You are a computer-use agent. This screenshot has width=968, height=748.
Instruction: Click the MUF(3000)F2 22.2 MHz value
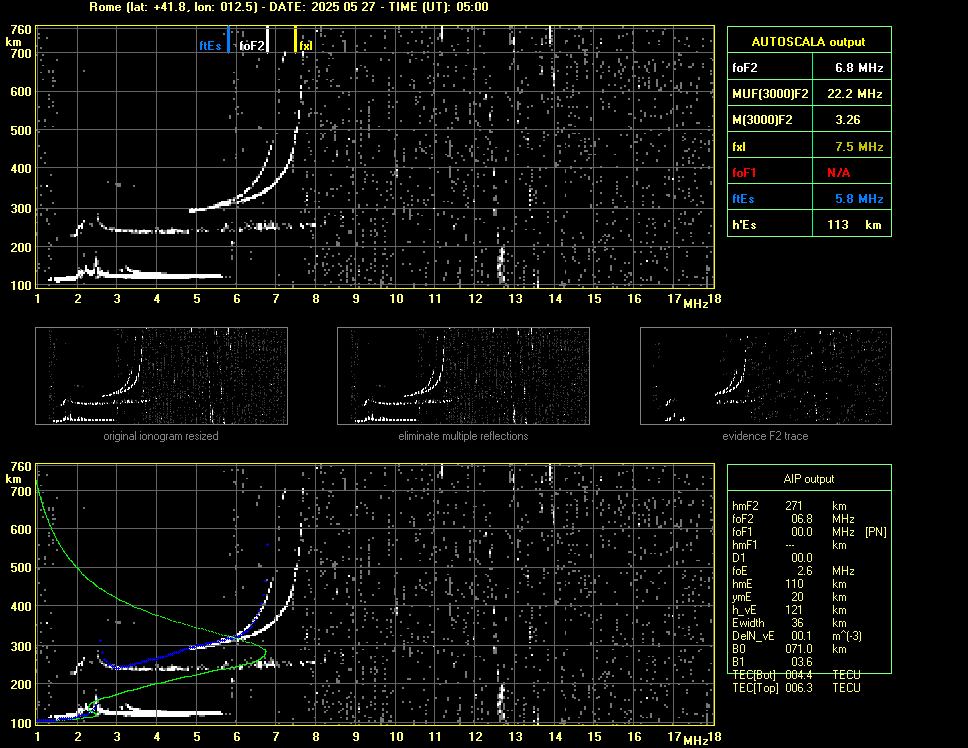click(x=854, y=94)
